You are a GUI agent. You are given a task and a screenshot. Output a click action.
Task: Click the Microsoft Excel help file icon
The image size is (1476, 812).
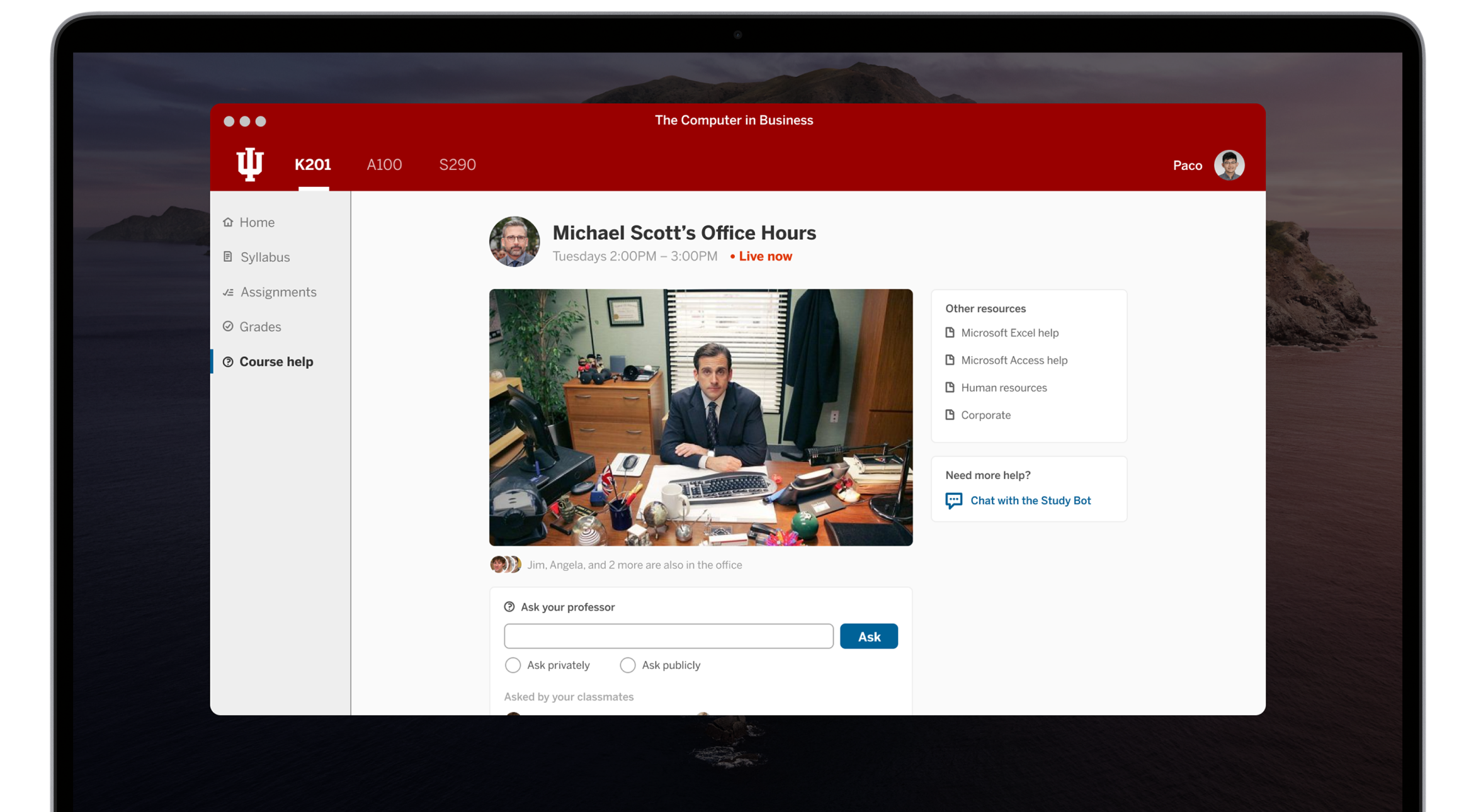(x=950, y=332)
